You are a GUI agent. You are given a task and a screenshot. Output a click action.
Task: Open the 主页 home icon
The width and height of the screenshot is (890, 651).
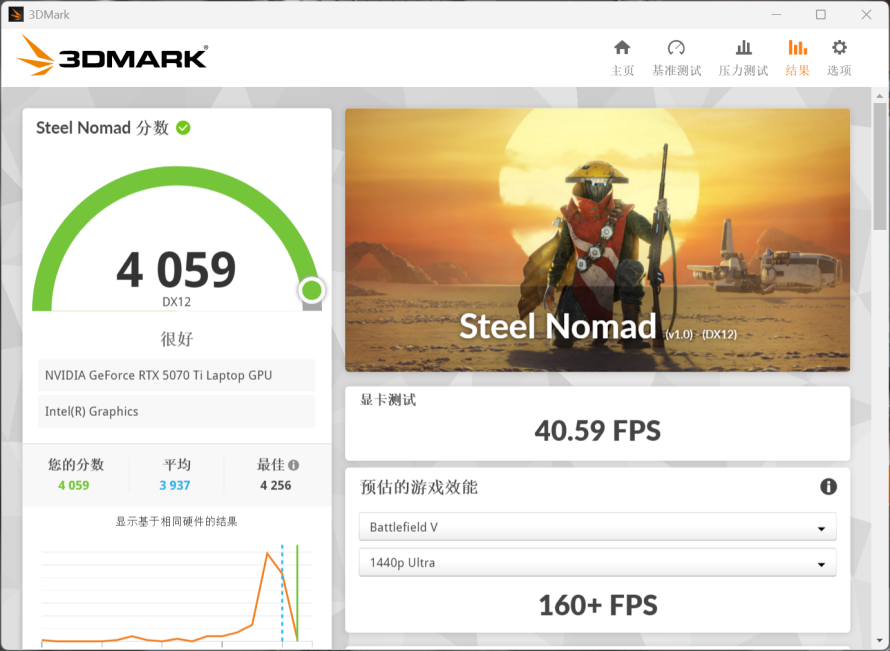(622, 49)
